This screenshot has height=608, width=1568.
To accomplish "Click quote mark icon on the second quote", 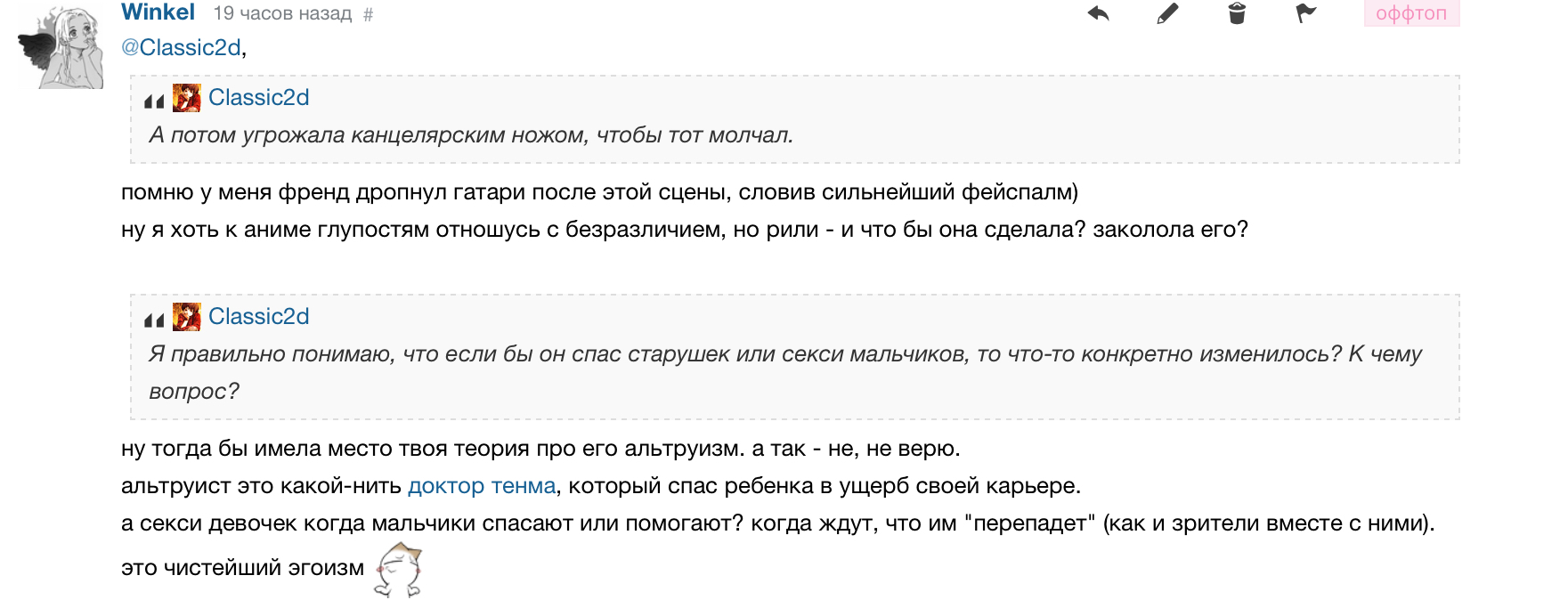I will 154,320.
